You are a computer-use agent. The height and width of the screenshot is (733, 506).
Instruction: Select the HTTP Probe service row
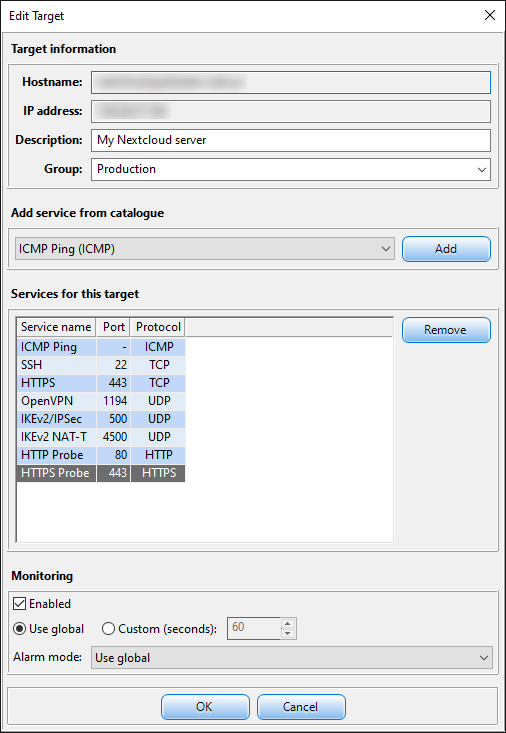tap(101, 455)
